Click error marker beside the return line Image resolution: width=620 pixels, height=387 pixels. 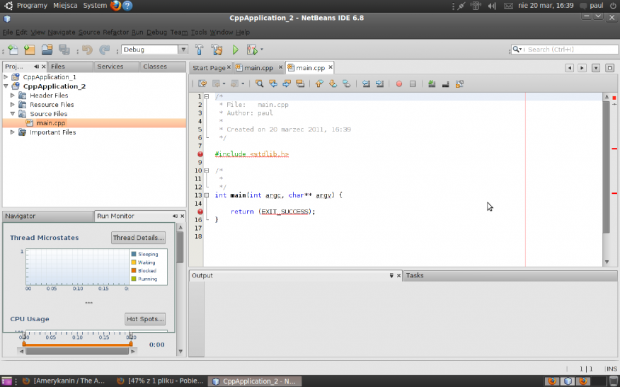click(200, 211)
